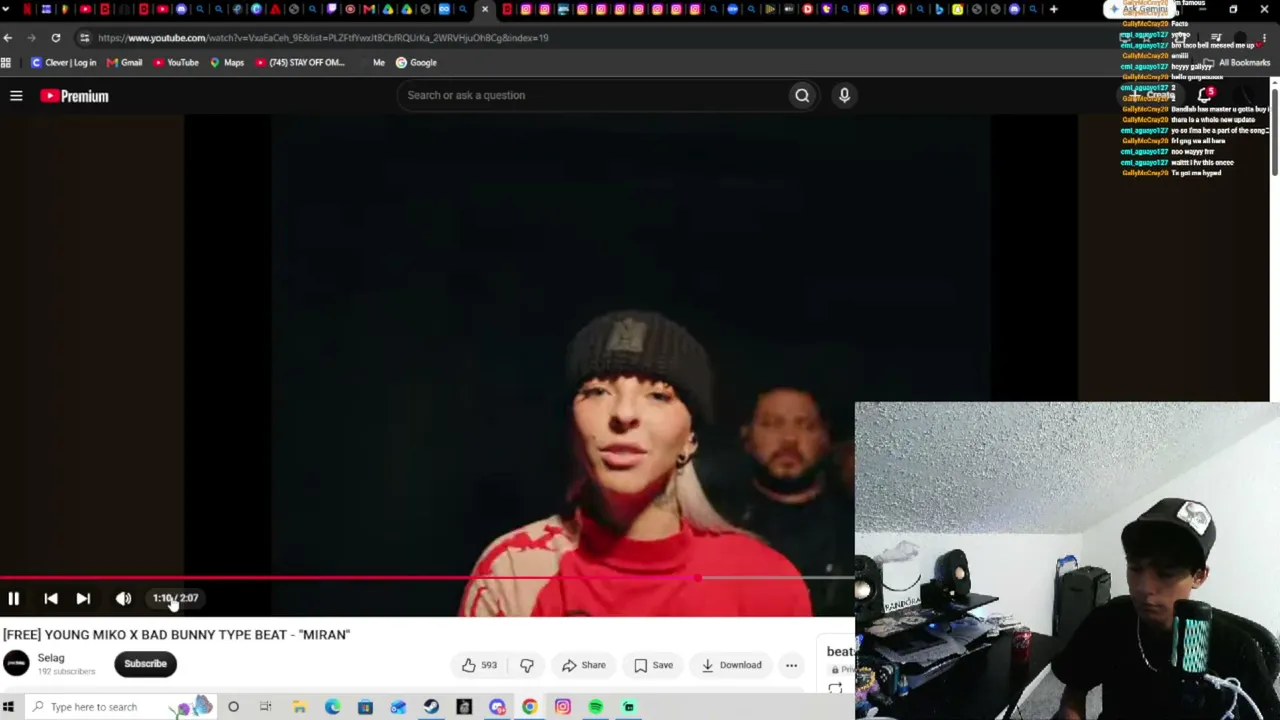Reload the YouTube page
1280x720 pixels.
(56, 38)
